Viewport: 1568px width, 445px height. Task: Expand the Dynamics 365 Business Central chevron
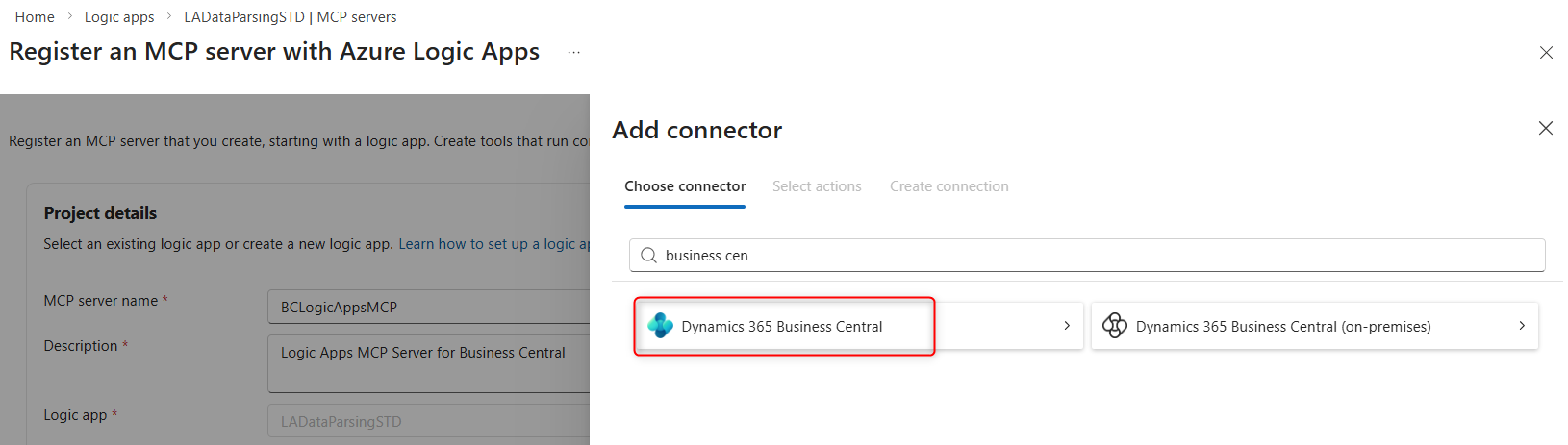(1066, 326)
